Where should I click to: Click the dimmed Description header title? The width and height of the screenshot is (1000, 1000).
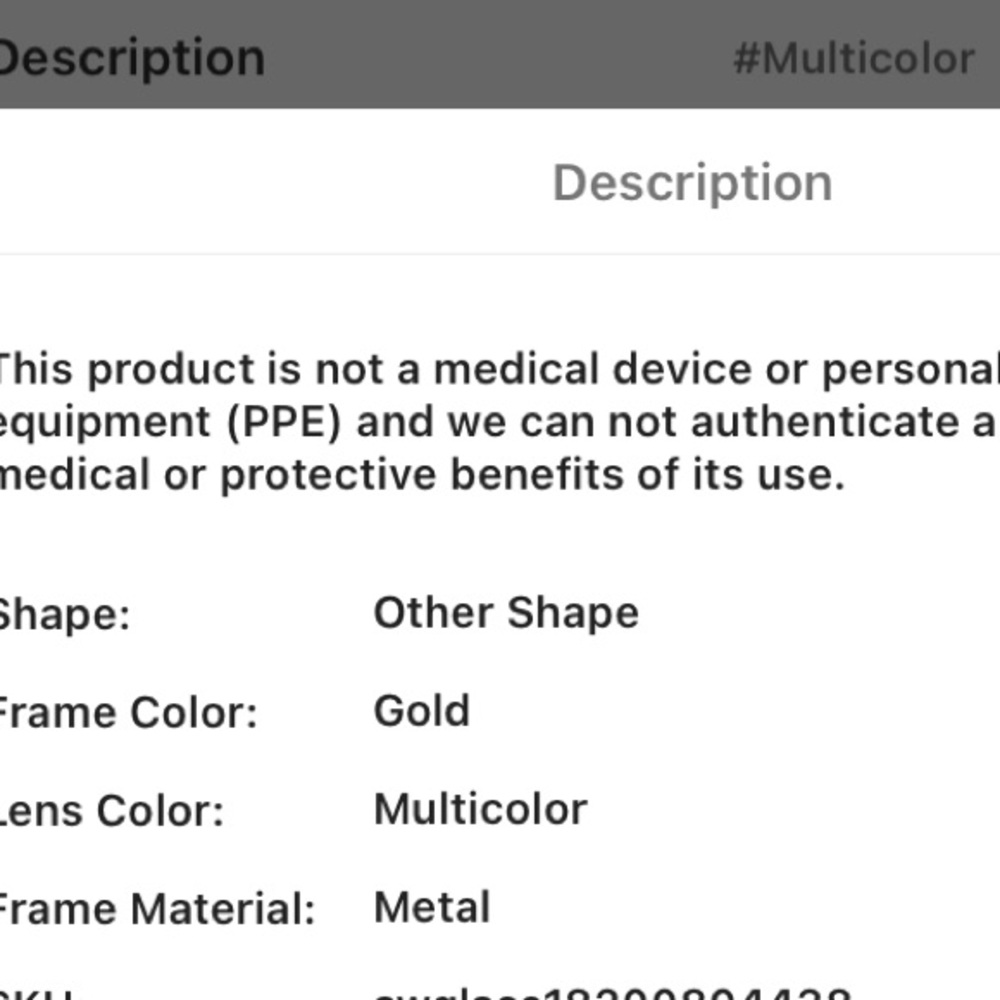click(x=131, y=58)
